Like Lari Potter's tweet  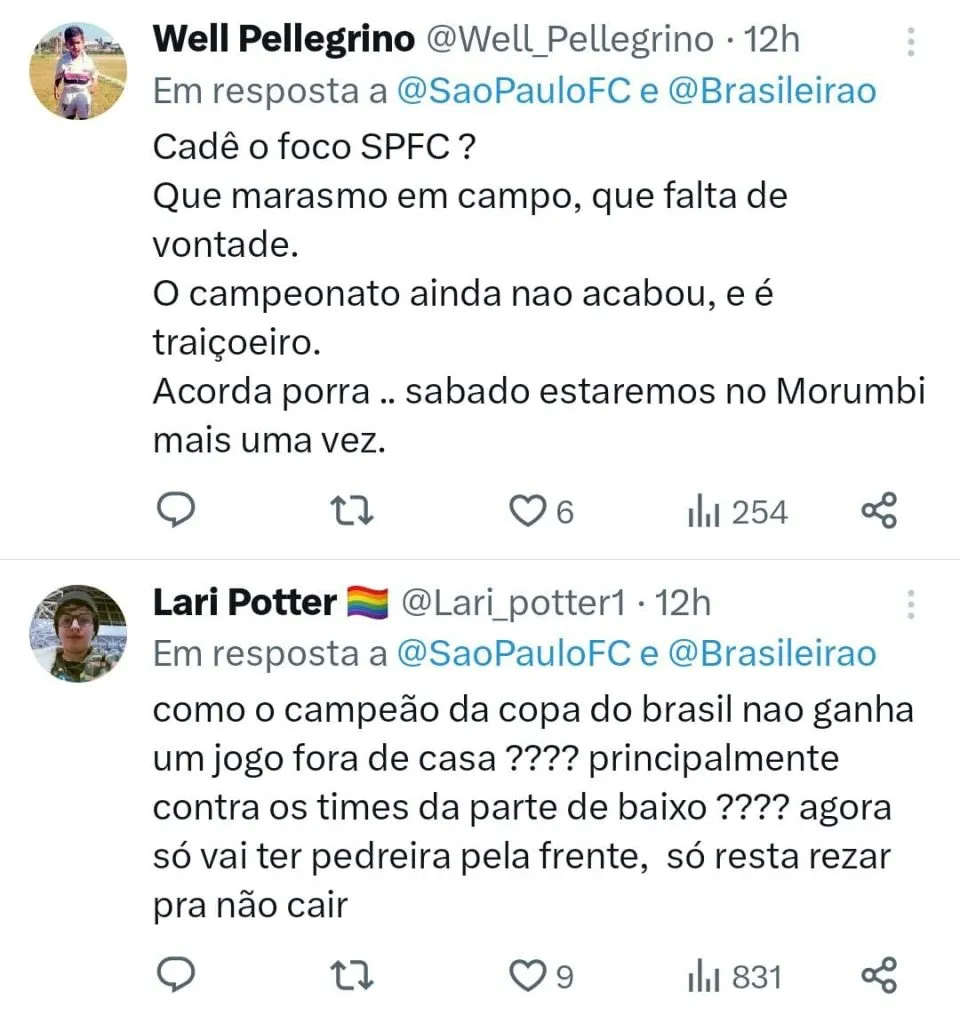point(526,976)
